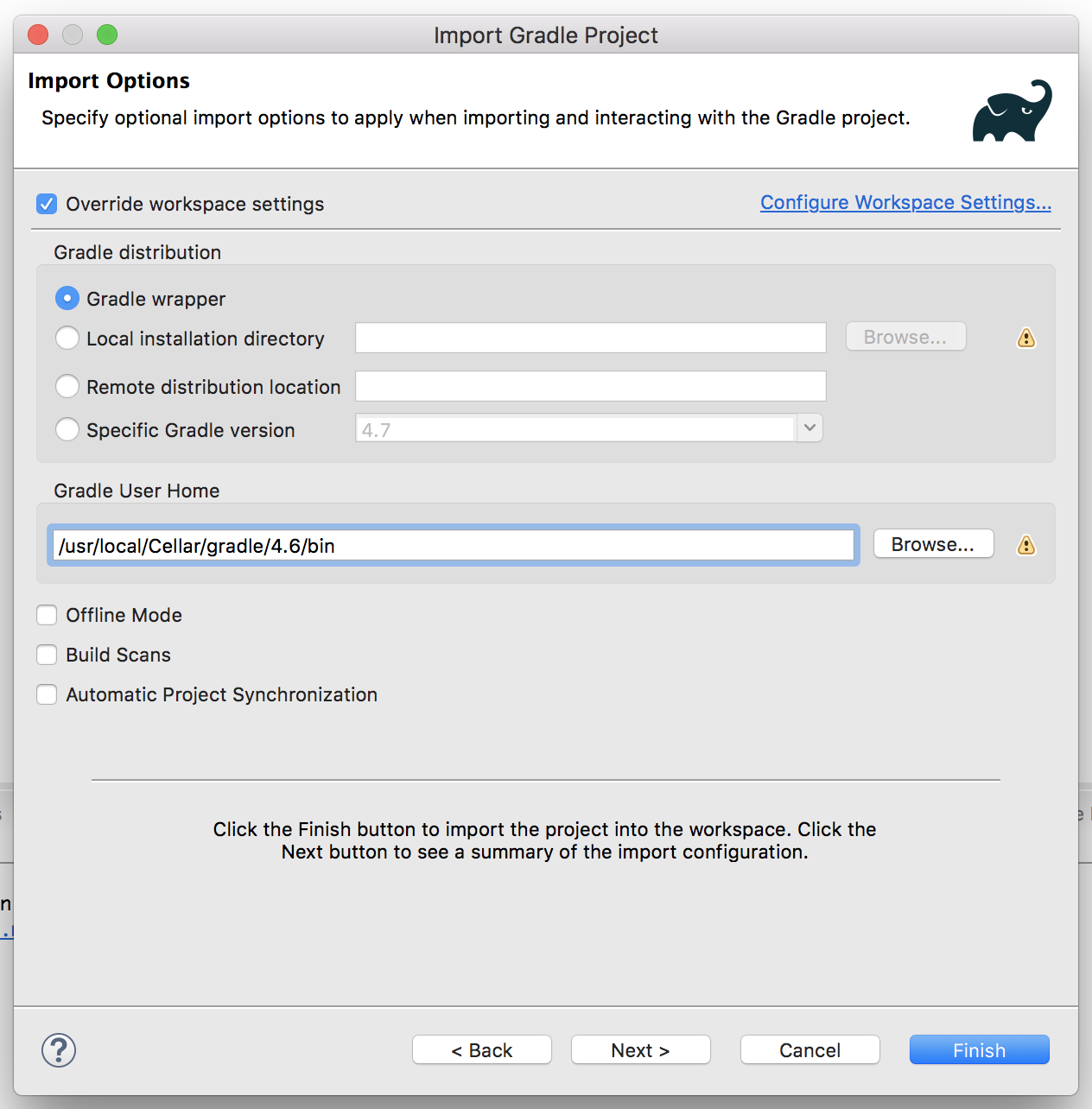Open Configure Workspace Settings link
1092x1109 pixels.
(905, 202)
